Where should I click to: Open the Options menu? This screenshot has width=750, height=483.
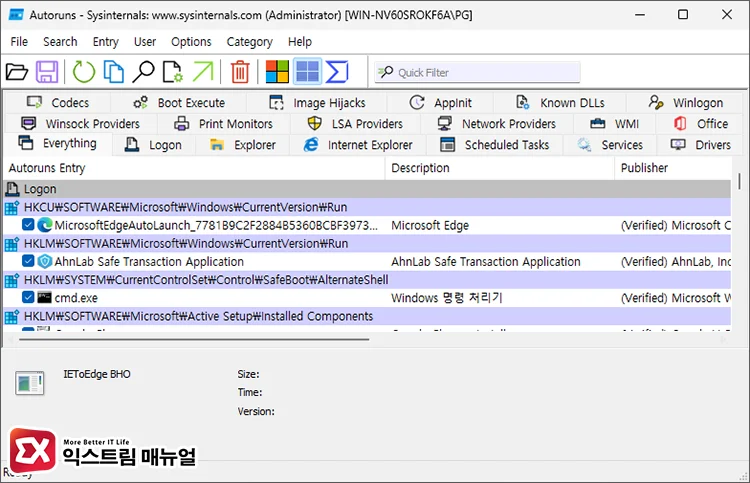[191, 42]
